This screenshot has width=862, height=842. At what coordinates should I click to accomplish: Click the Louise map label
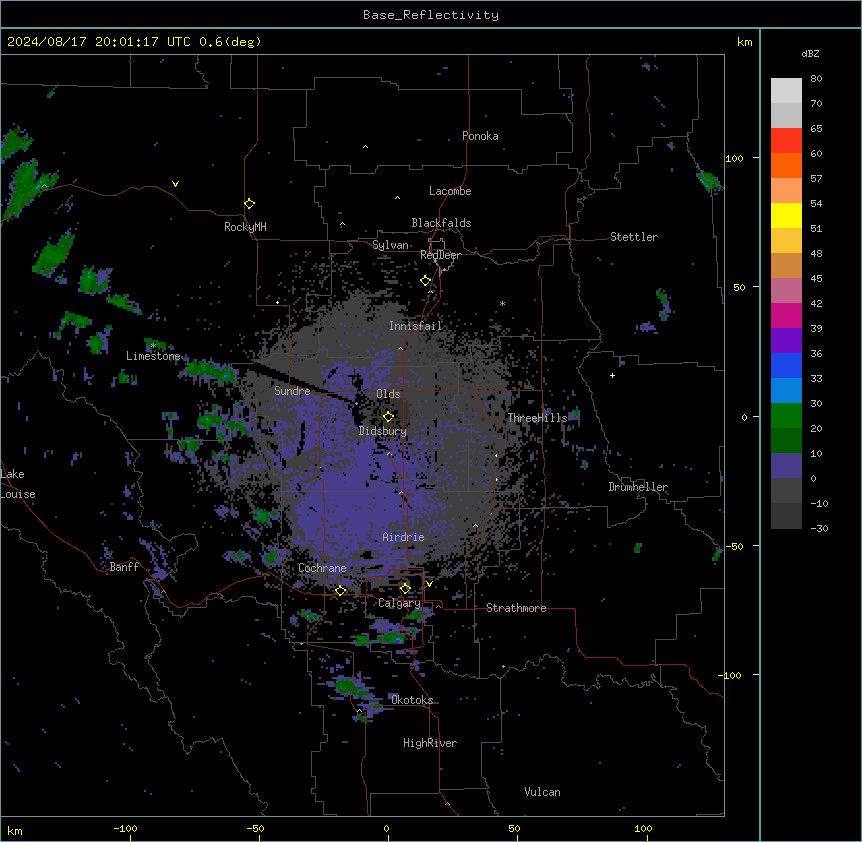coord(18,494)
